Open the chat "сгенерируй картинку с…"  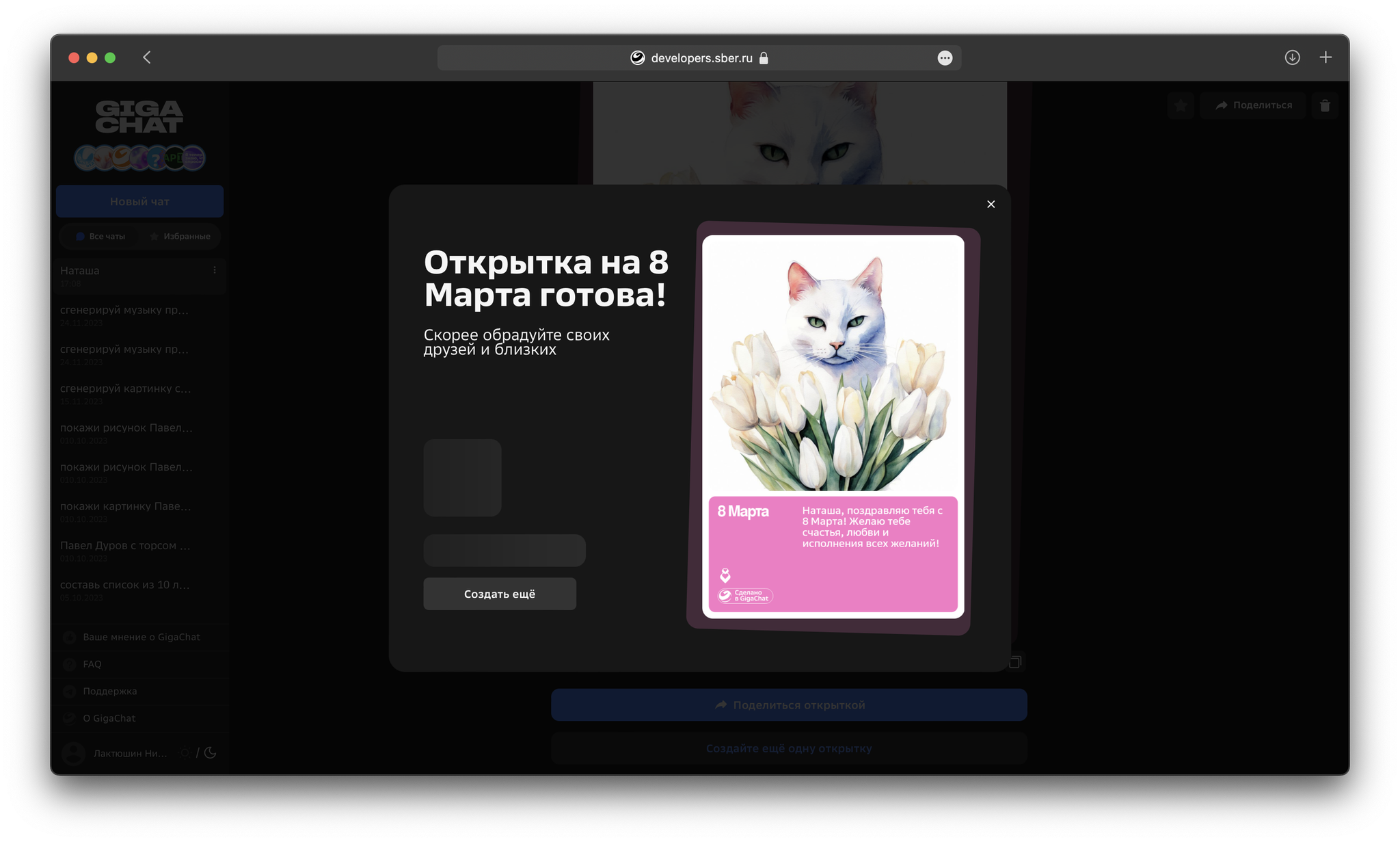140,393
